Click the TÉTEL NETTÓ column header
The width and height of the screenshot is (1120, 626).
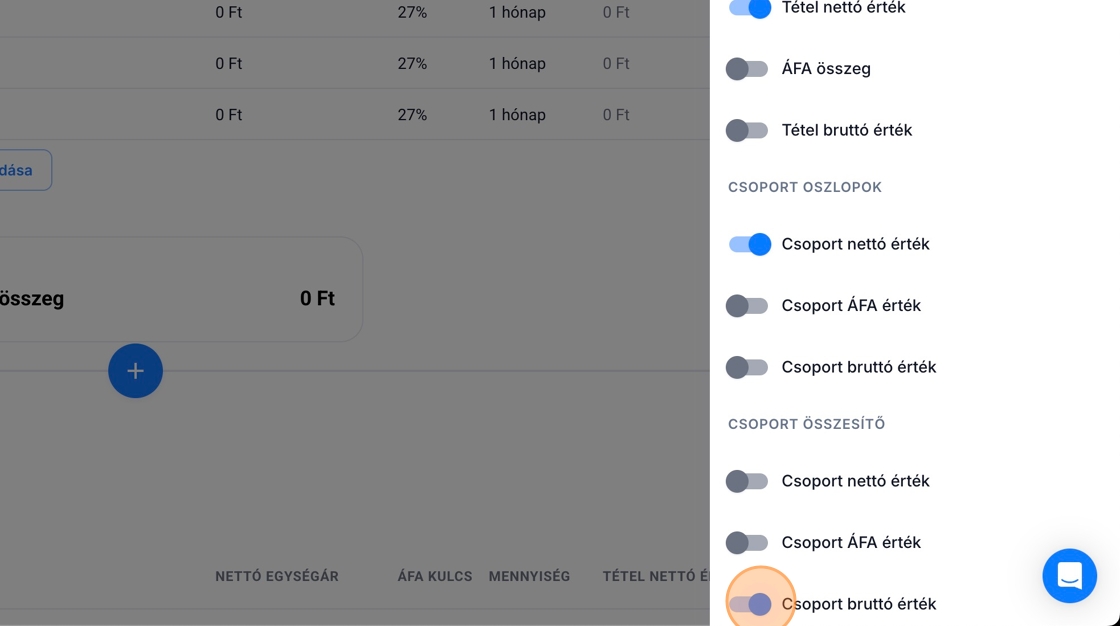[x=655, y=576]
